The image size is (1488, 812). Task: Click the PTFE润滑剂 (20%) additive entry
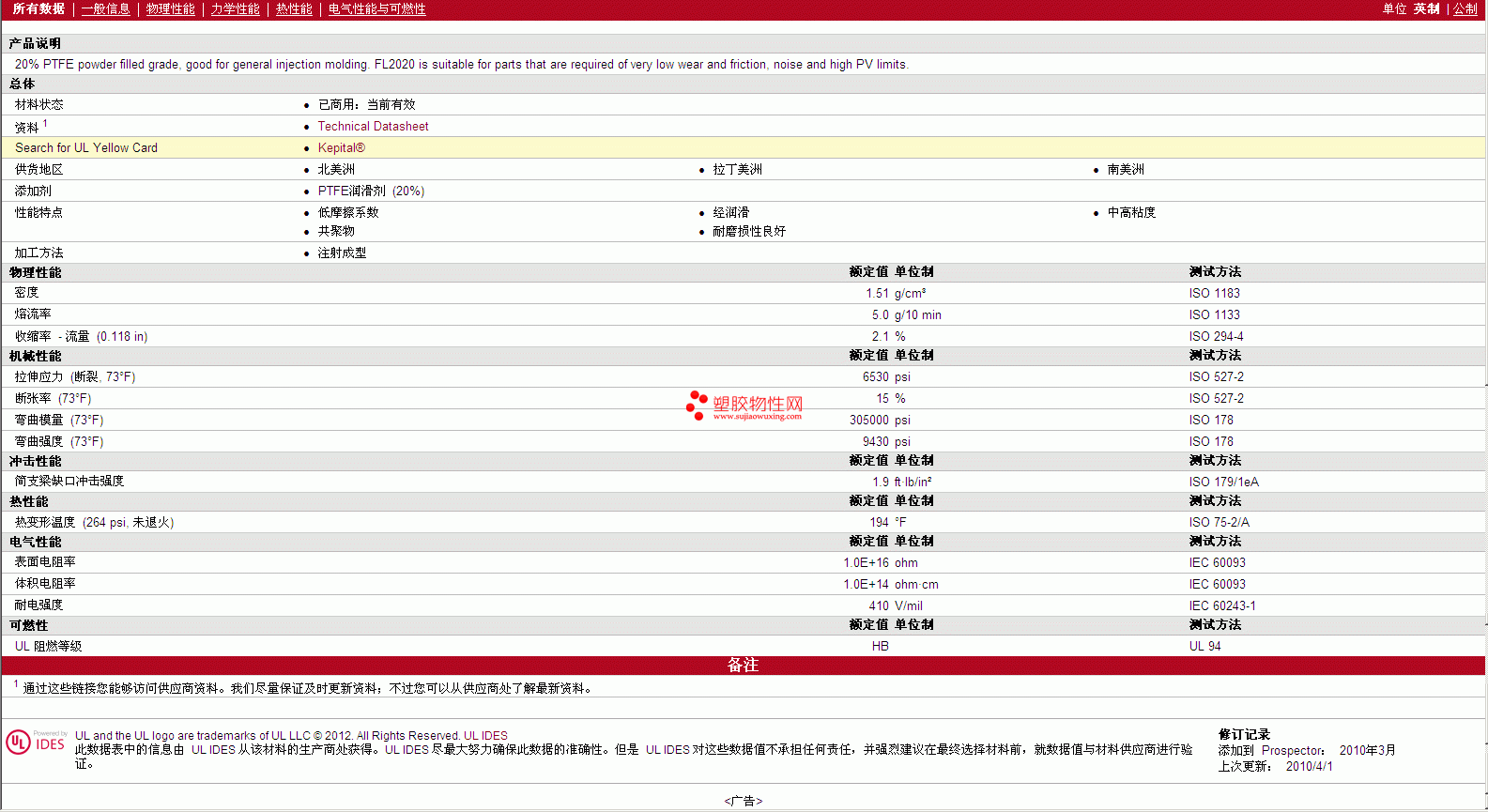pyautogui.click(x=371, y=192)
